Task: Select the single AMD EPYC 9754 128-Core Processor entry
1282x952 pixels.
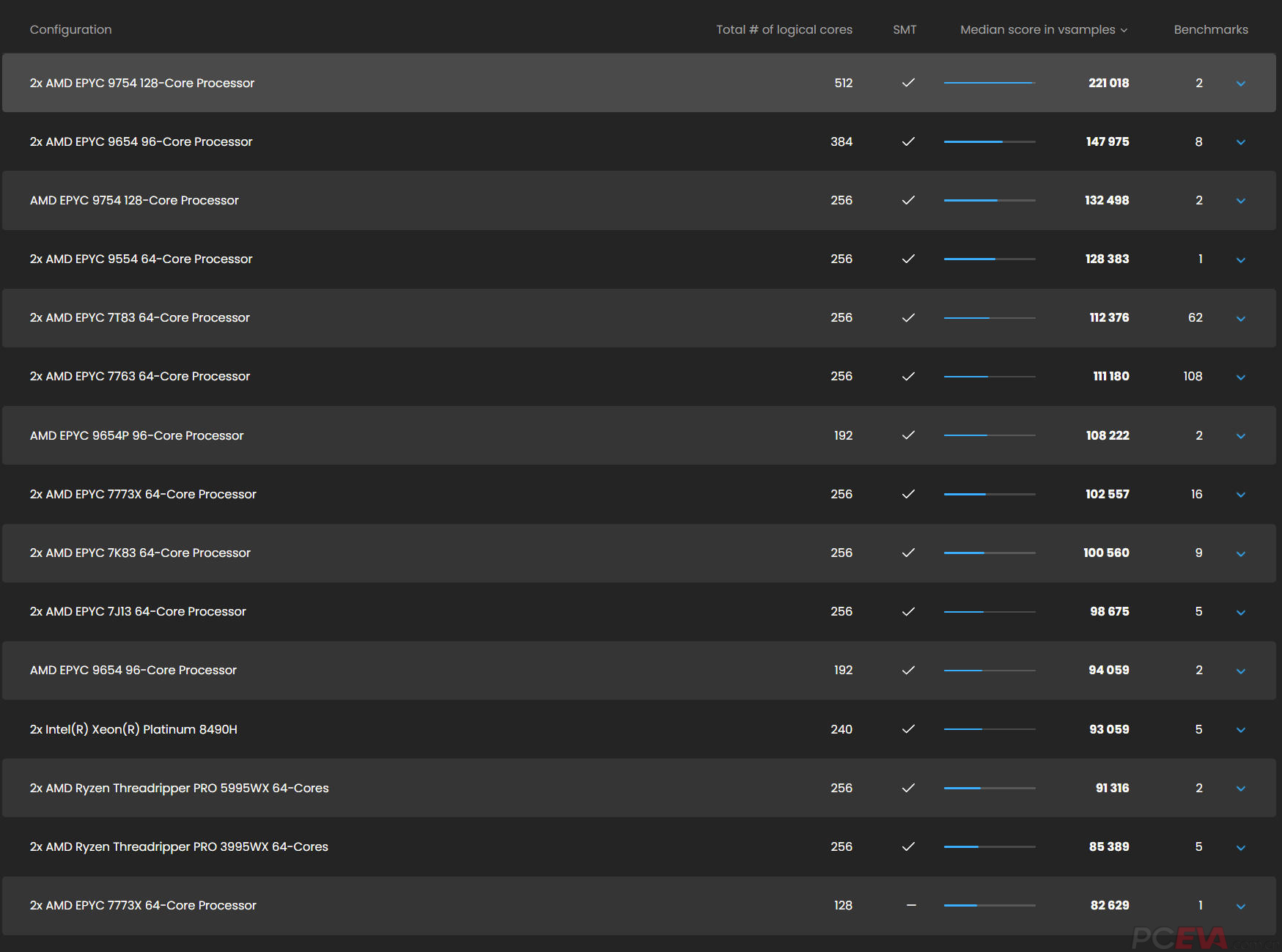Action: (x=134, y=200)
